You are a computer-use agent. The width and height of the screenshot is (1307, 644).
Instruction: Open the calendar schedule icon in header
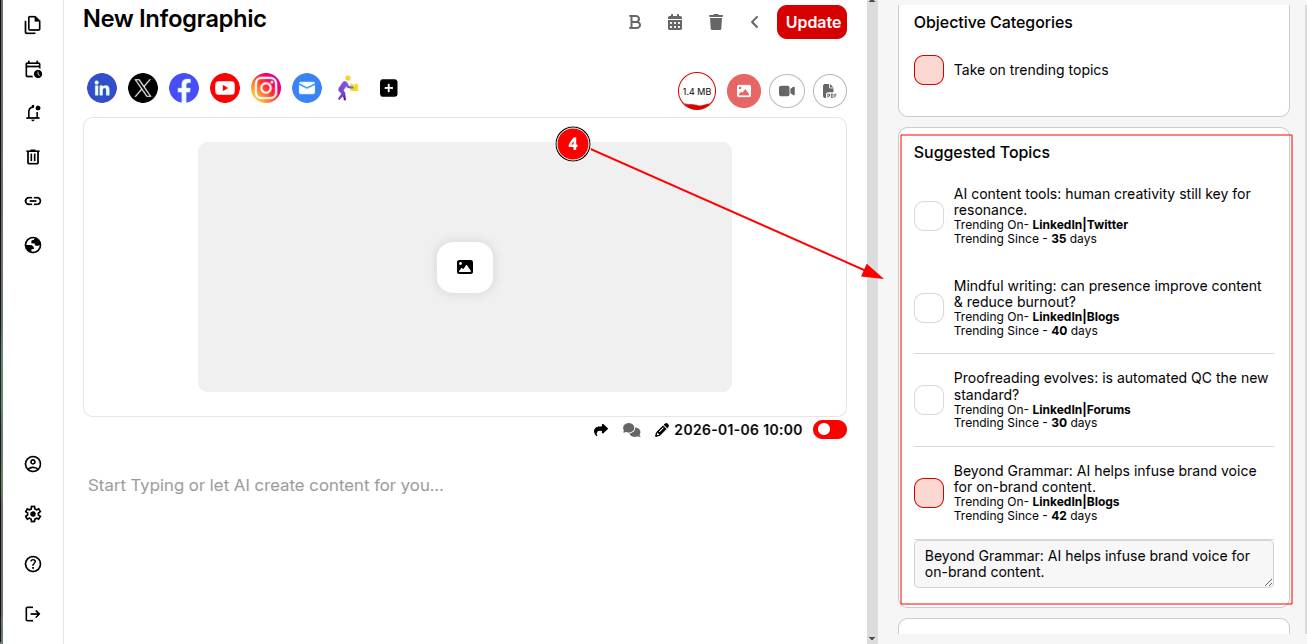pyautogui.click(x=675, y=22)
